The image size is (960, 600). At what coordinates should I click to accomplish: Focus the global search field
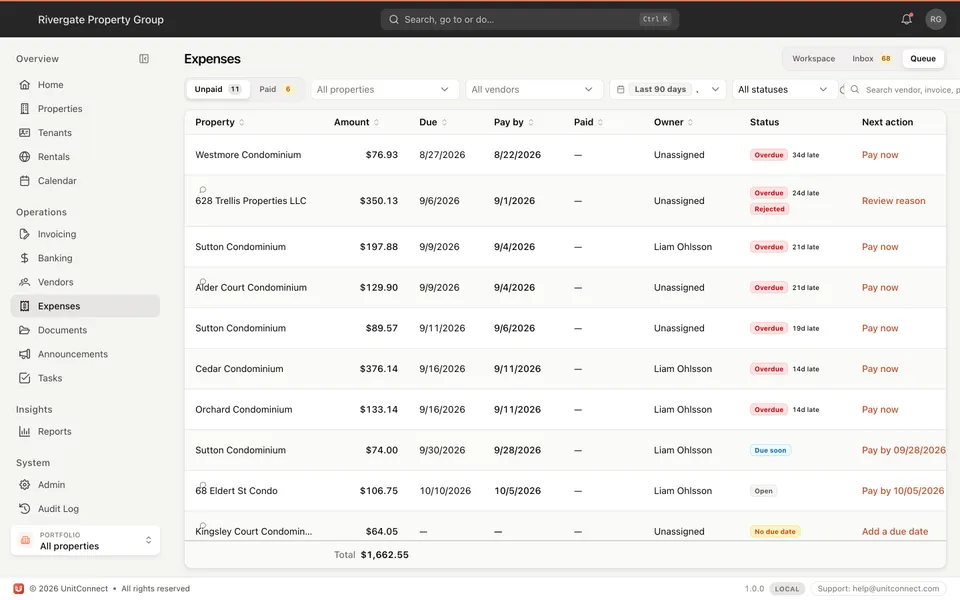click(530, 19)
